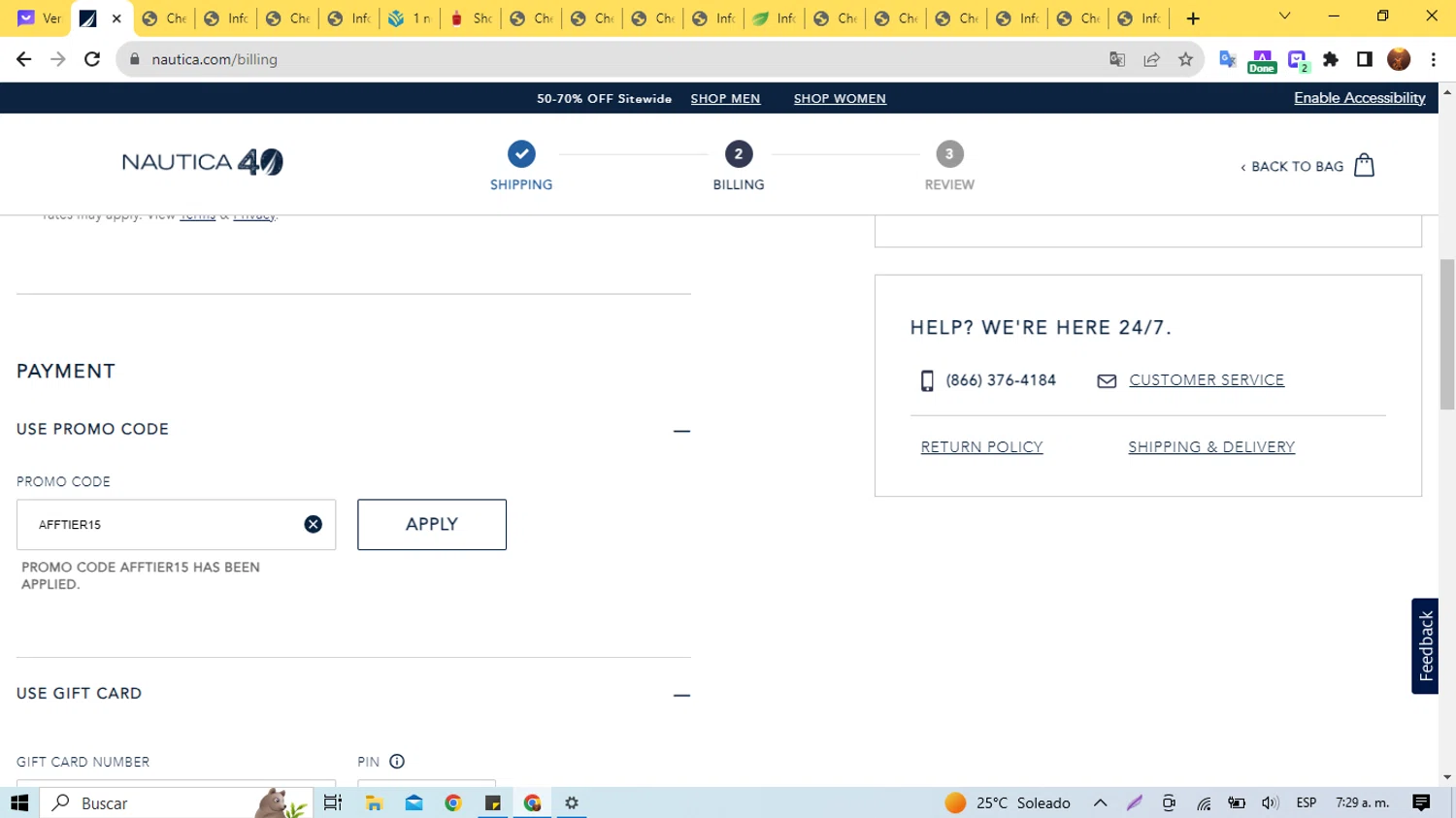This screenshot has width=1456, height=818.
Task: Click the translate page icon in address bar
Action: [x=1117, y=59]
